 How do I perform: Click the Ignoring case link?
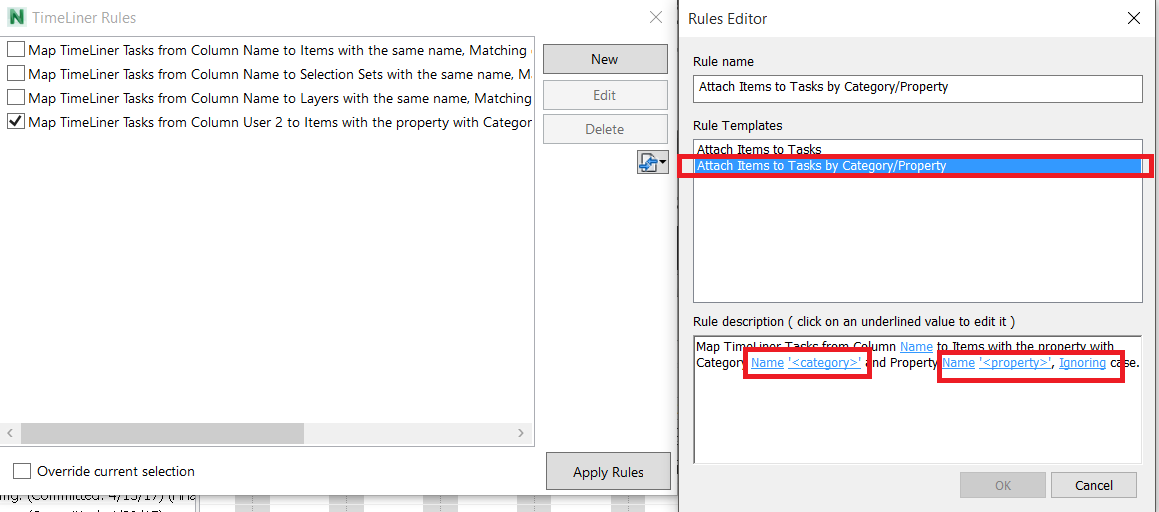pyautogui.click(x=1082, y=363)
